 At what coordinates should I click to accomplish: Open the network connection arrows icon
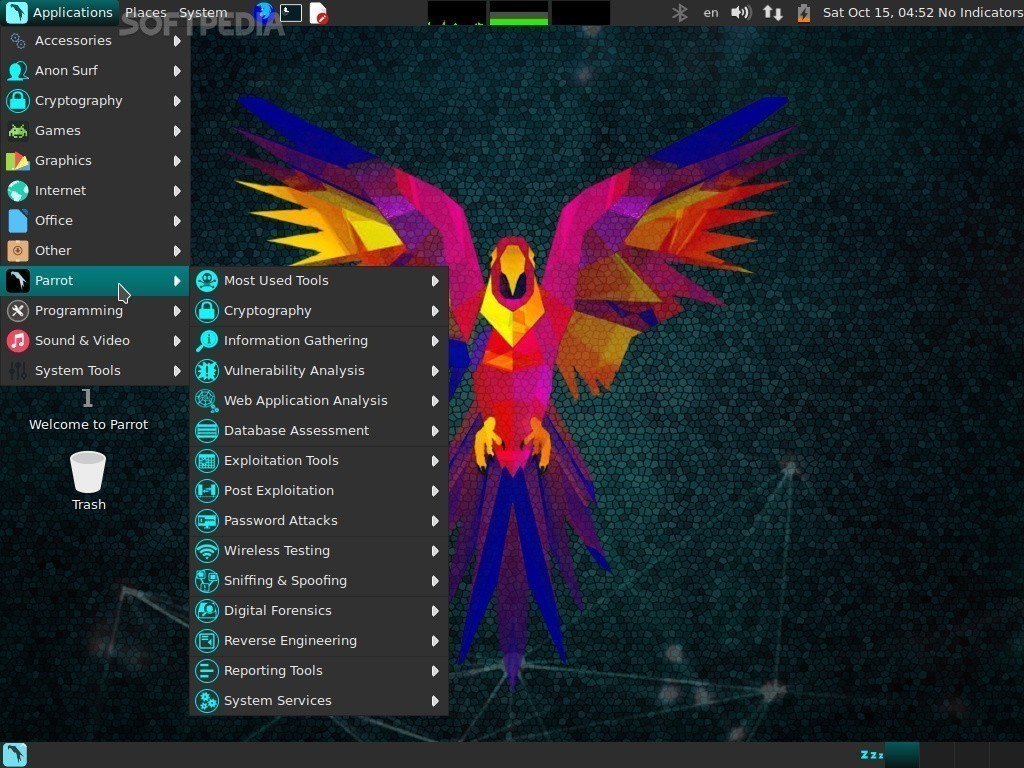coord(773,12)
